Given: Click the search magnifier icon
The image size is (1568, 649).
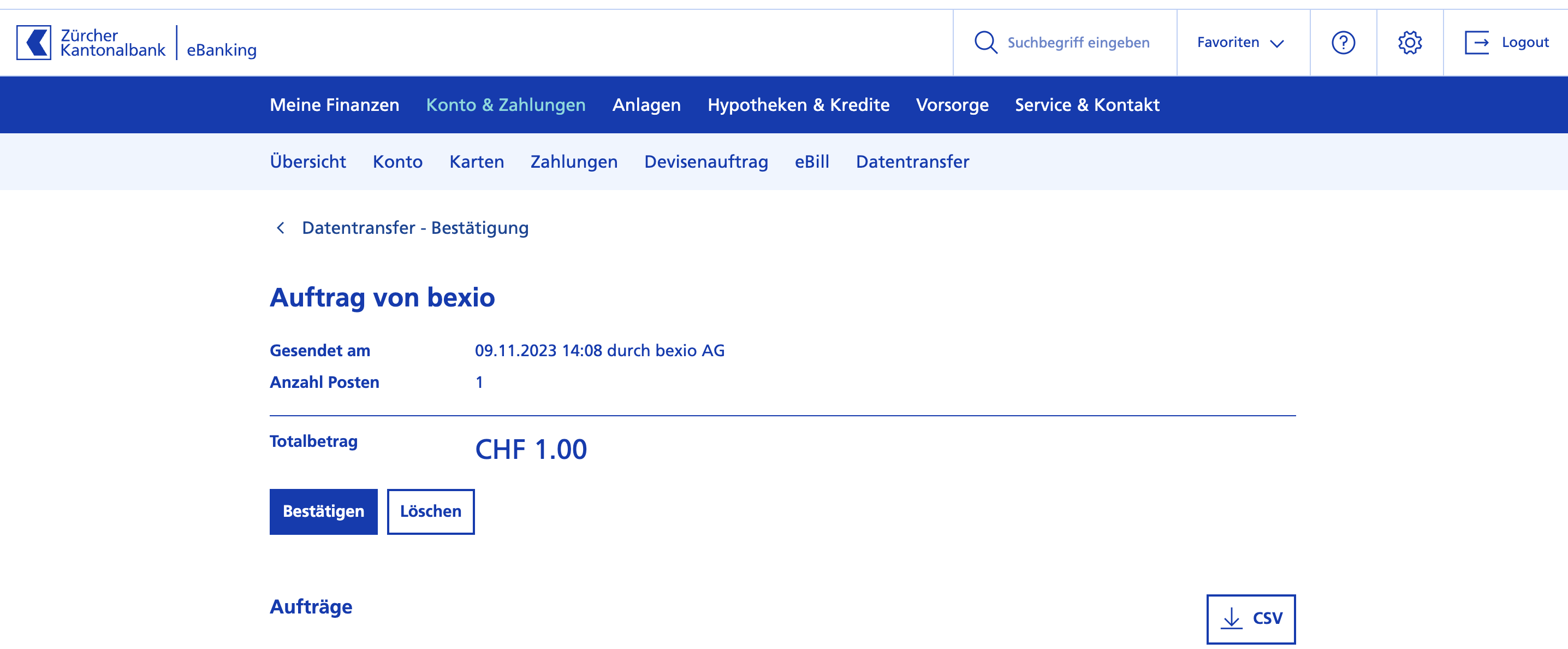Looking at the screenshot, I should tap(985, 43).
